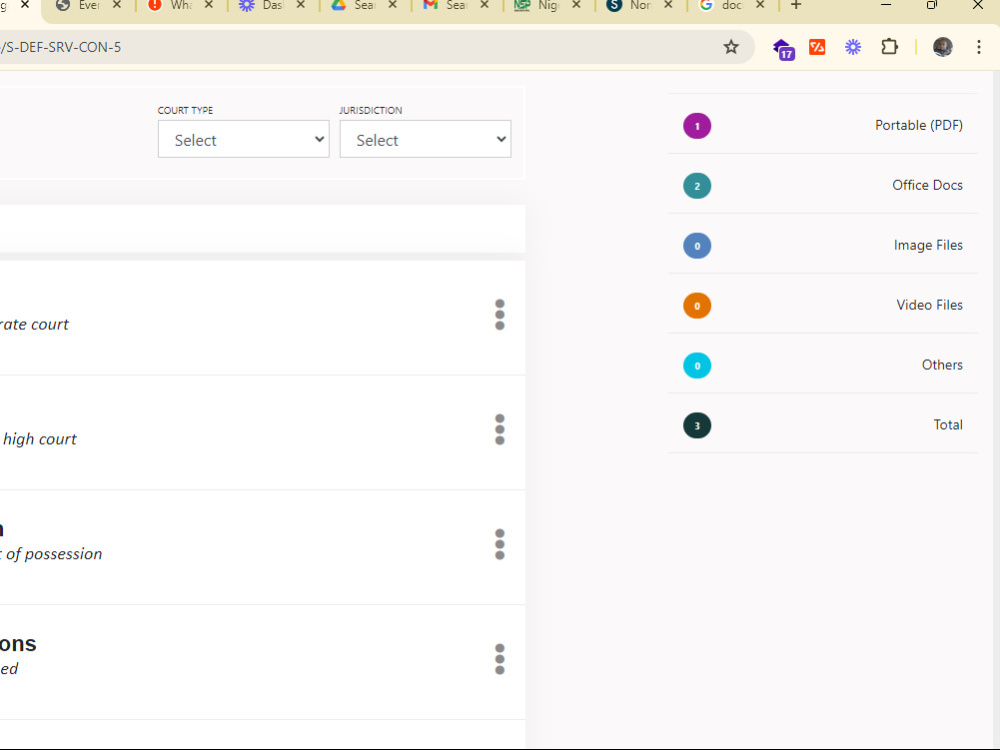
Task: Open options menu for 'rate court' row
Action: (500, 314)
